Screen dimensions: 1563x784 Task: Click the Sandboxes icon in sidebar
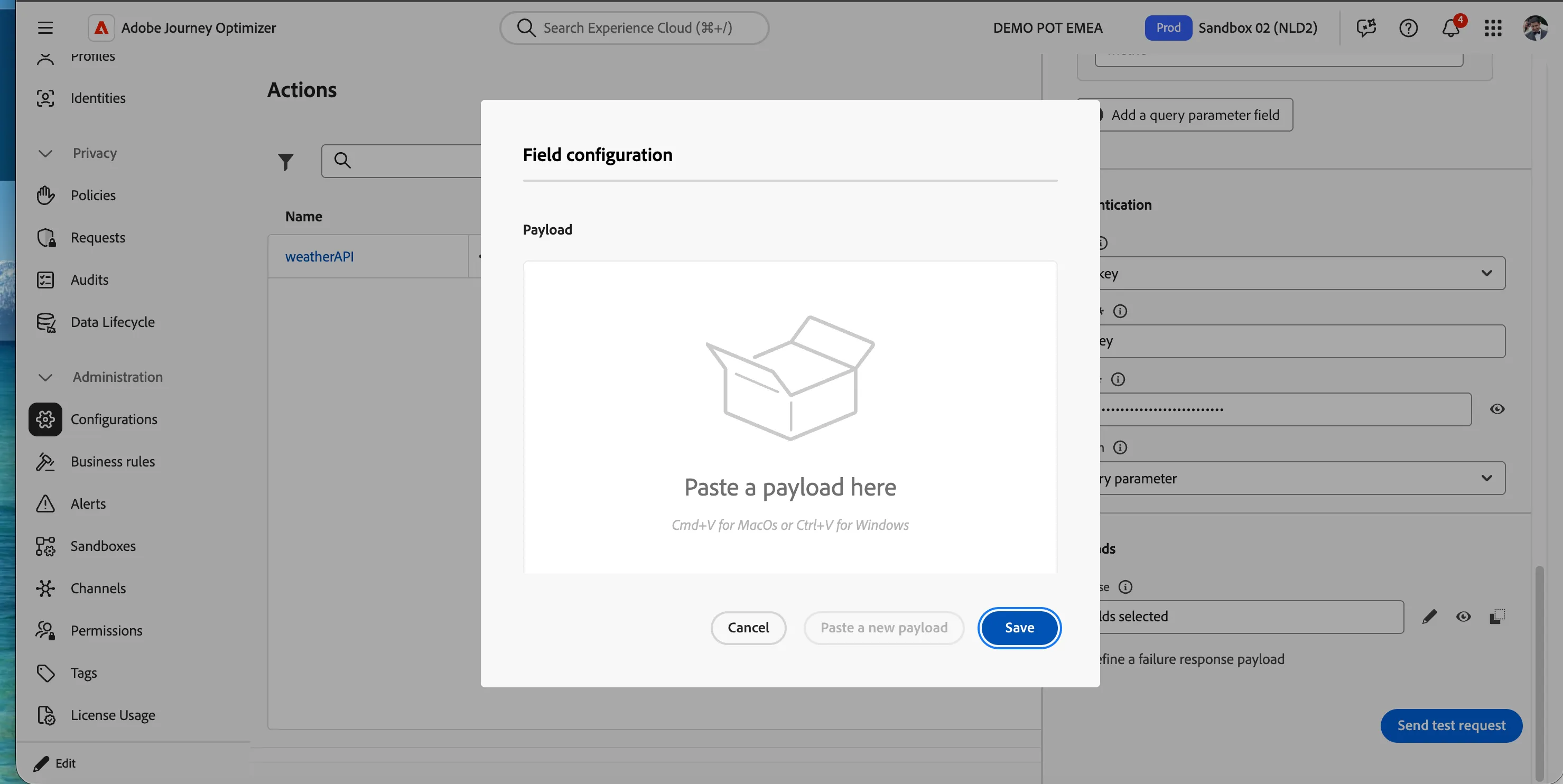(45, 546)
